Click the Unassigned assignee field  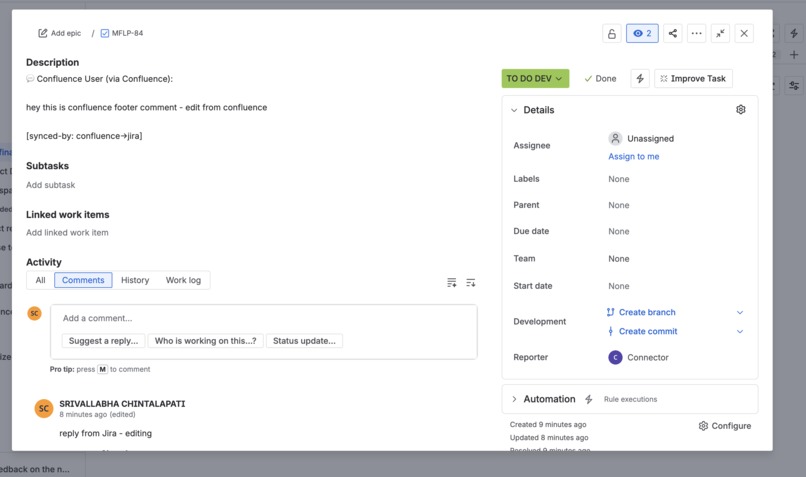coord(641,138)
